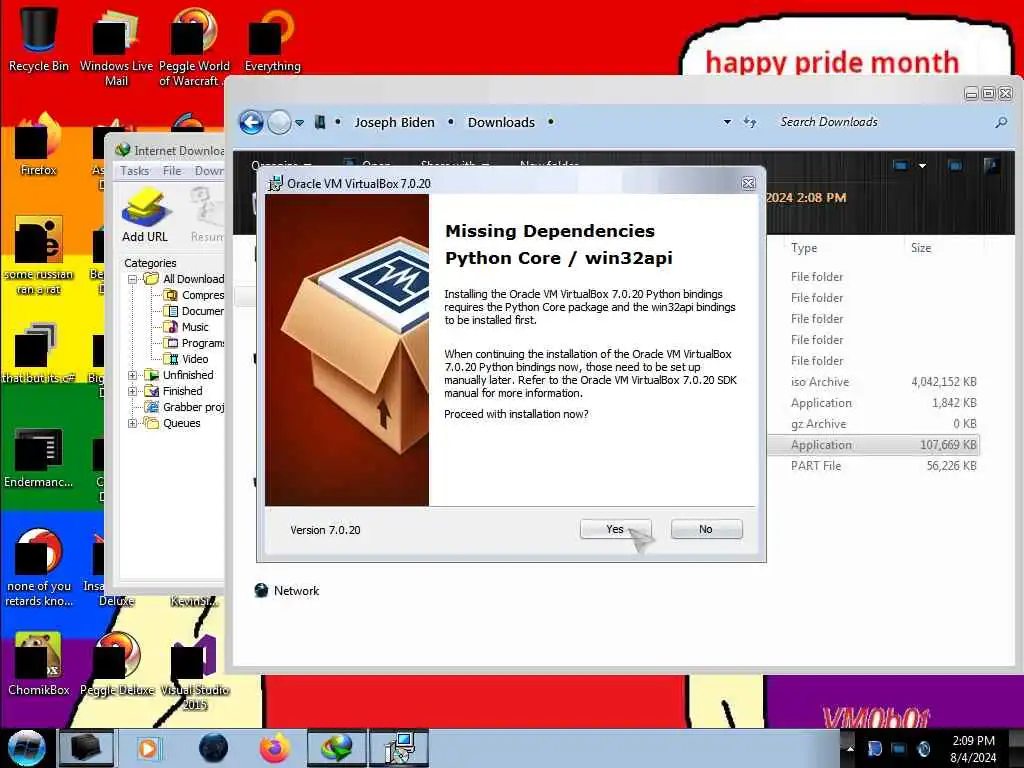This screenshot has height=768, width=1024.
Task: Open Explorer help icon in toolbar
Action: [x=991, y=165]
